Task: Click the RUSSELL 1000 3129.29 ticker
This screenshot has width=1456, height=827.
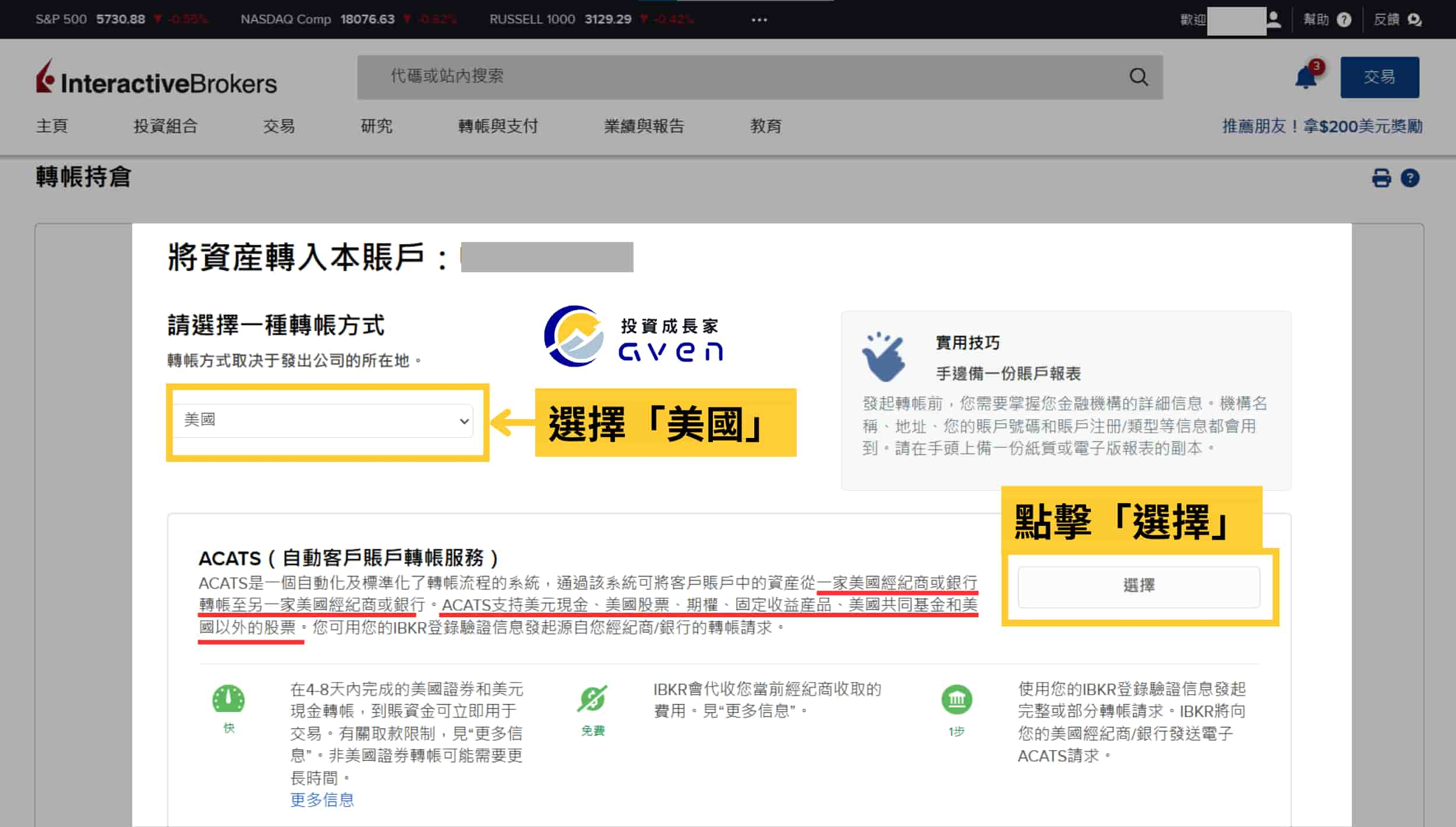Action: (591, 19)
